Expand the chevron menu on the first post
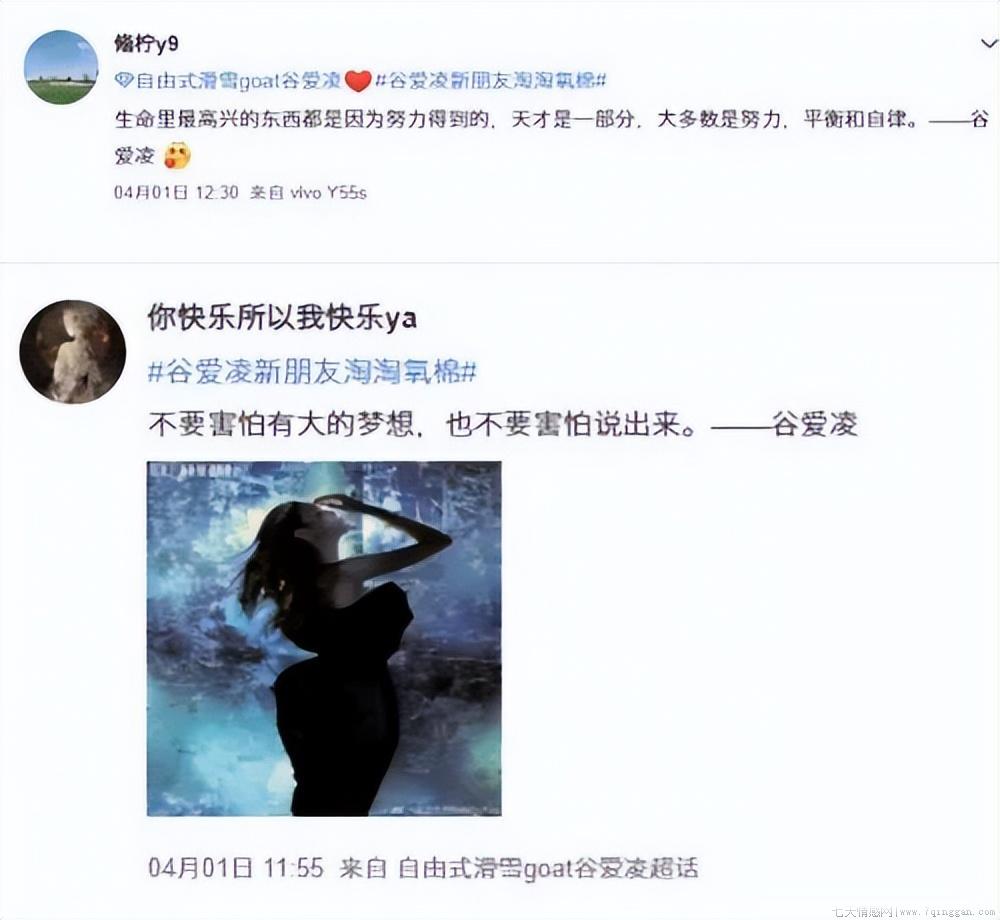 pyautogui.click(x=989, y=43)
